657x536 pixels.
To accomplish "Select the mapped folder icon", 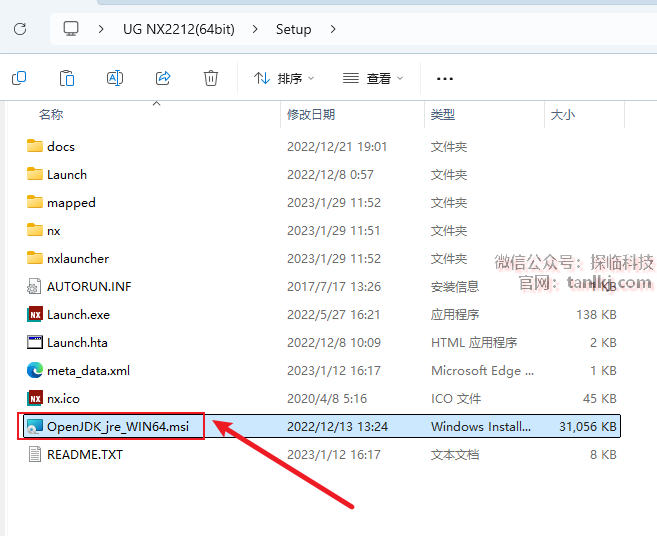I will [x=35, y=202].
